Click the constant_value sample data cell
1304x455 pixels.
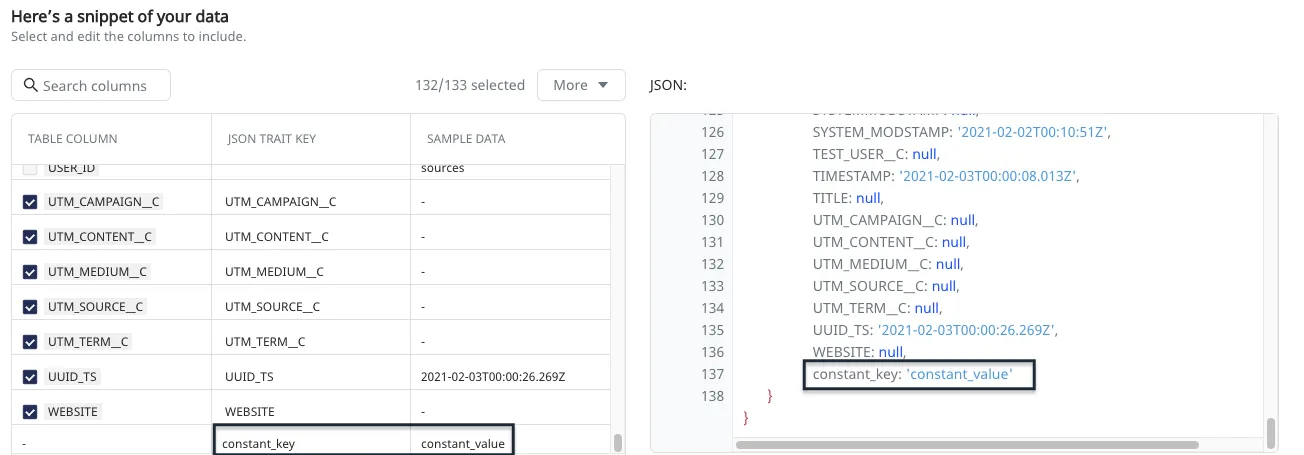tap(462, 443)
